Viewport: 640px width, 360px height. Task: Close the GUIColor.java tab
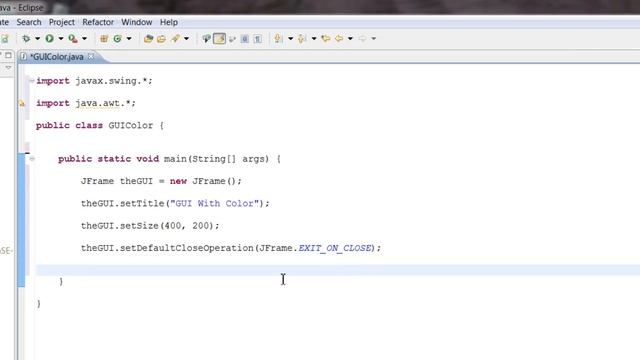click(x=91, y=56)
